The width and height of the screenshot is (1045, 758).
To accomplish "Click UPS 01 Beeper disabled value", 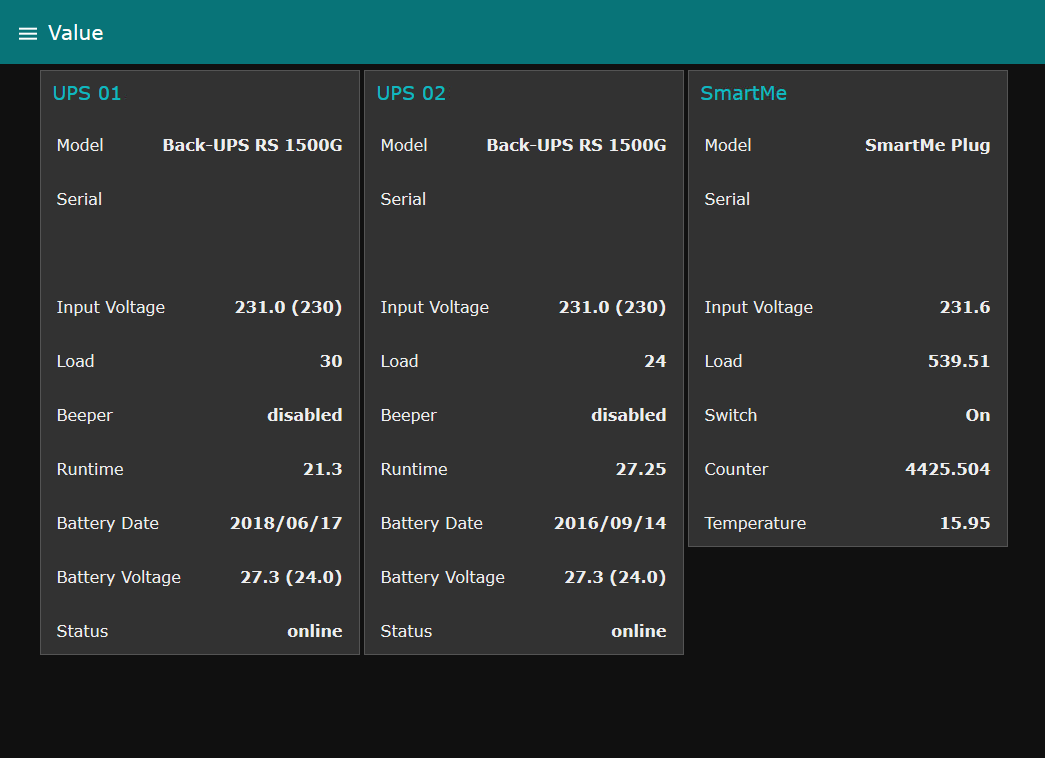I will (304, 415).
